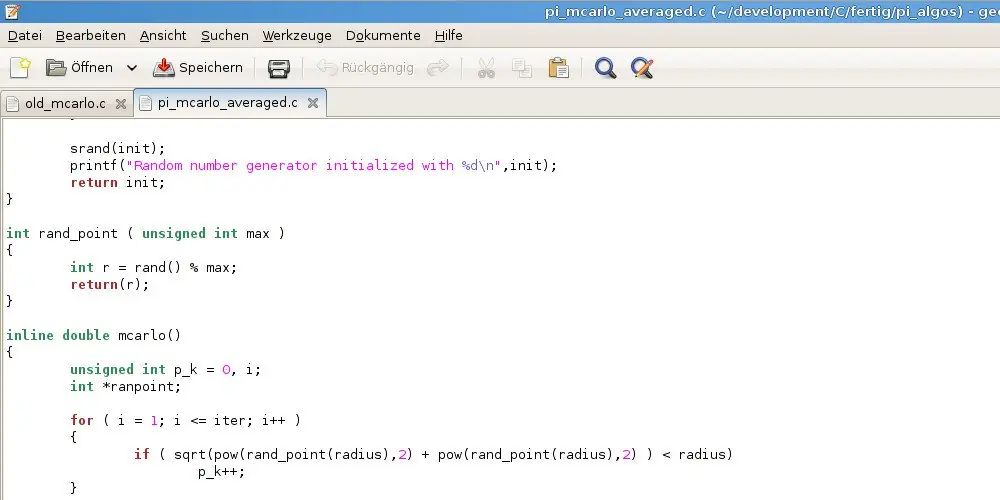Open the Hilfe menu

coord(448,36)
